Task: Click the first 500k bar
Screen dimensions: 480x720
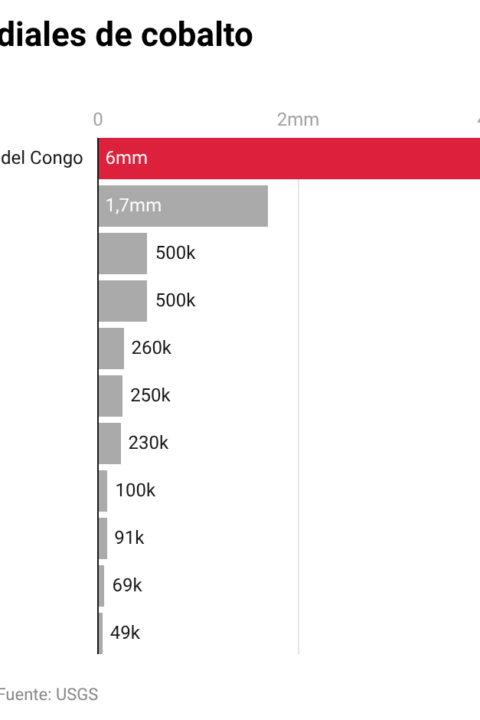Action: (x=123, y=253)
